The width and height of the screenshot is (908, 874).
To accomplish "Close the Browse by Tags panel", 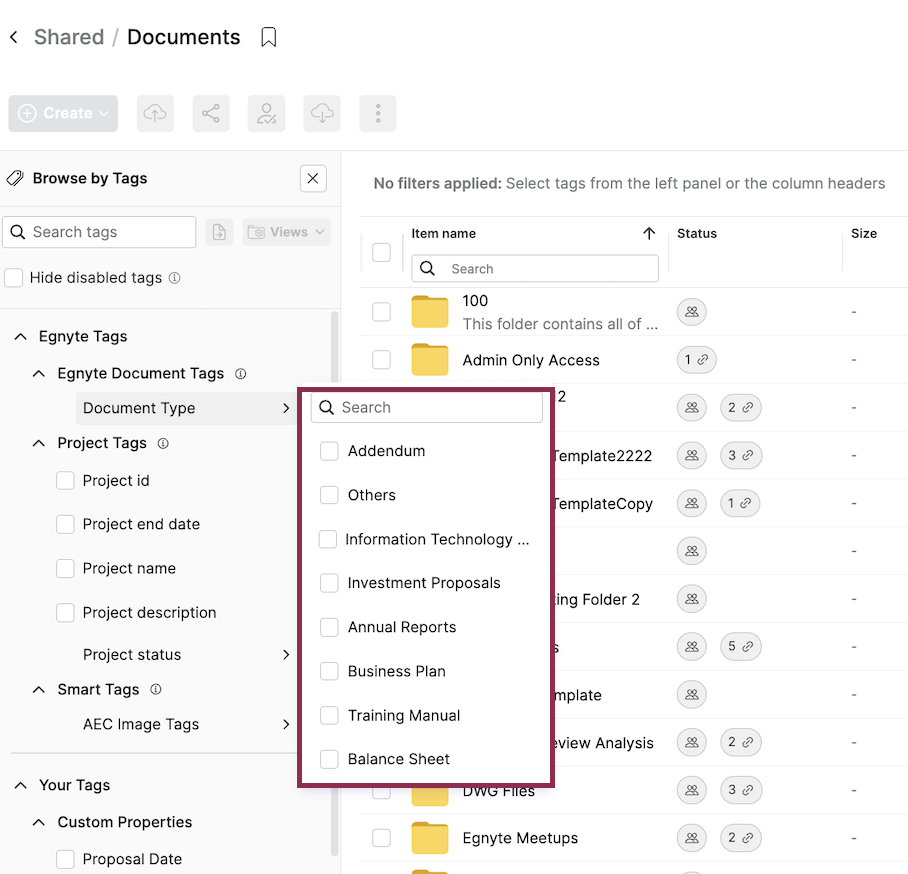I will [313, 179].
